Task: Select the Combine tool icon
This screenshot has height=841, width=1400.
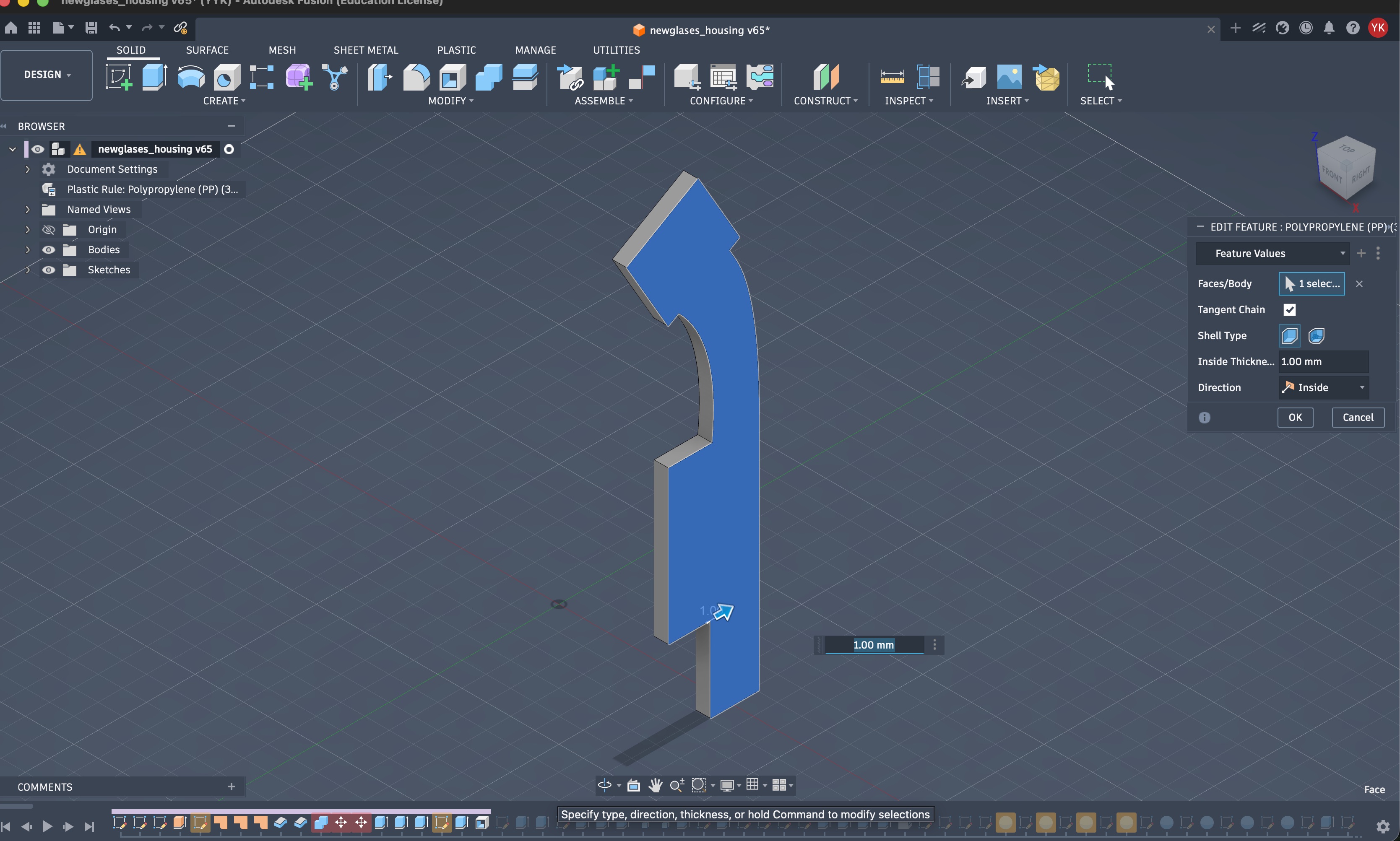Action: [x=489, y=77]
